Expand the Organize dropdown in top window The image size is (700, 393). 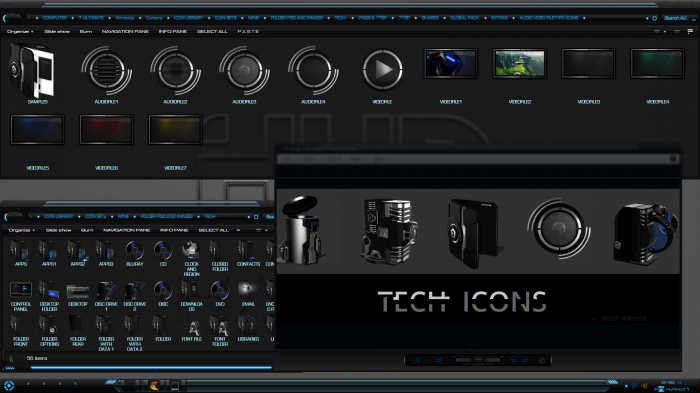point(20,31)
